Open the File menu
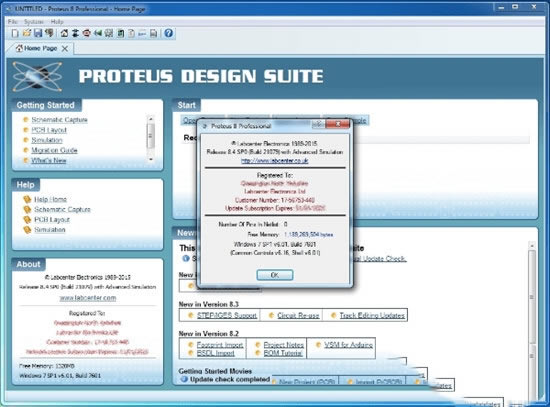550x407 pixels. point(13,22)
